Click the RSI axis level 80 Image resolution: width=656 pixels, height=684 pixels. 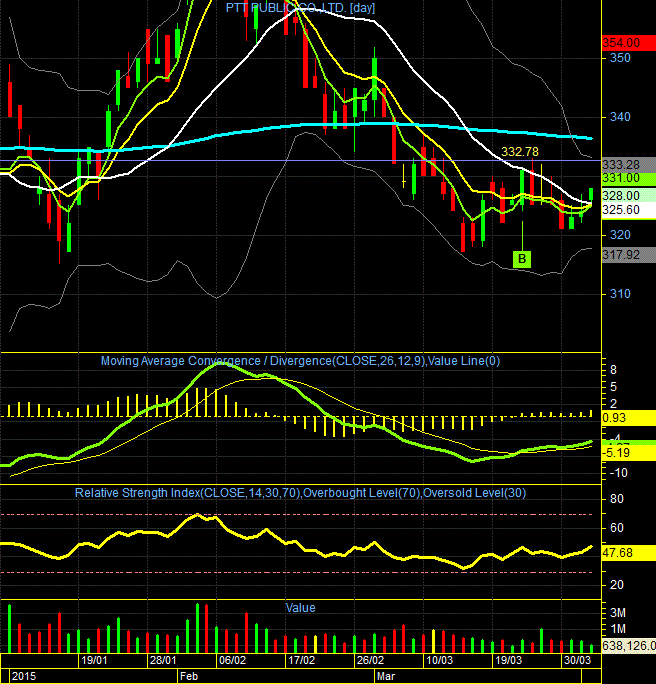(x=617, y=499)
